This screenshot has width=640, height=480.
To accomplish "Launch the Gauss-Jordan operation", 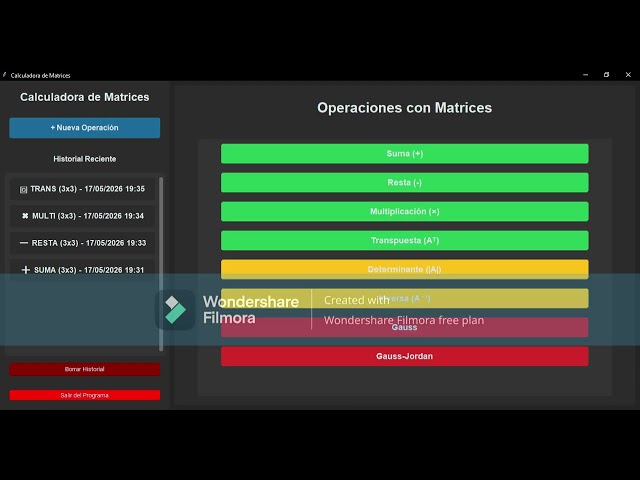I will click(x=404, y=356).
